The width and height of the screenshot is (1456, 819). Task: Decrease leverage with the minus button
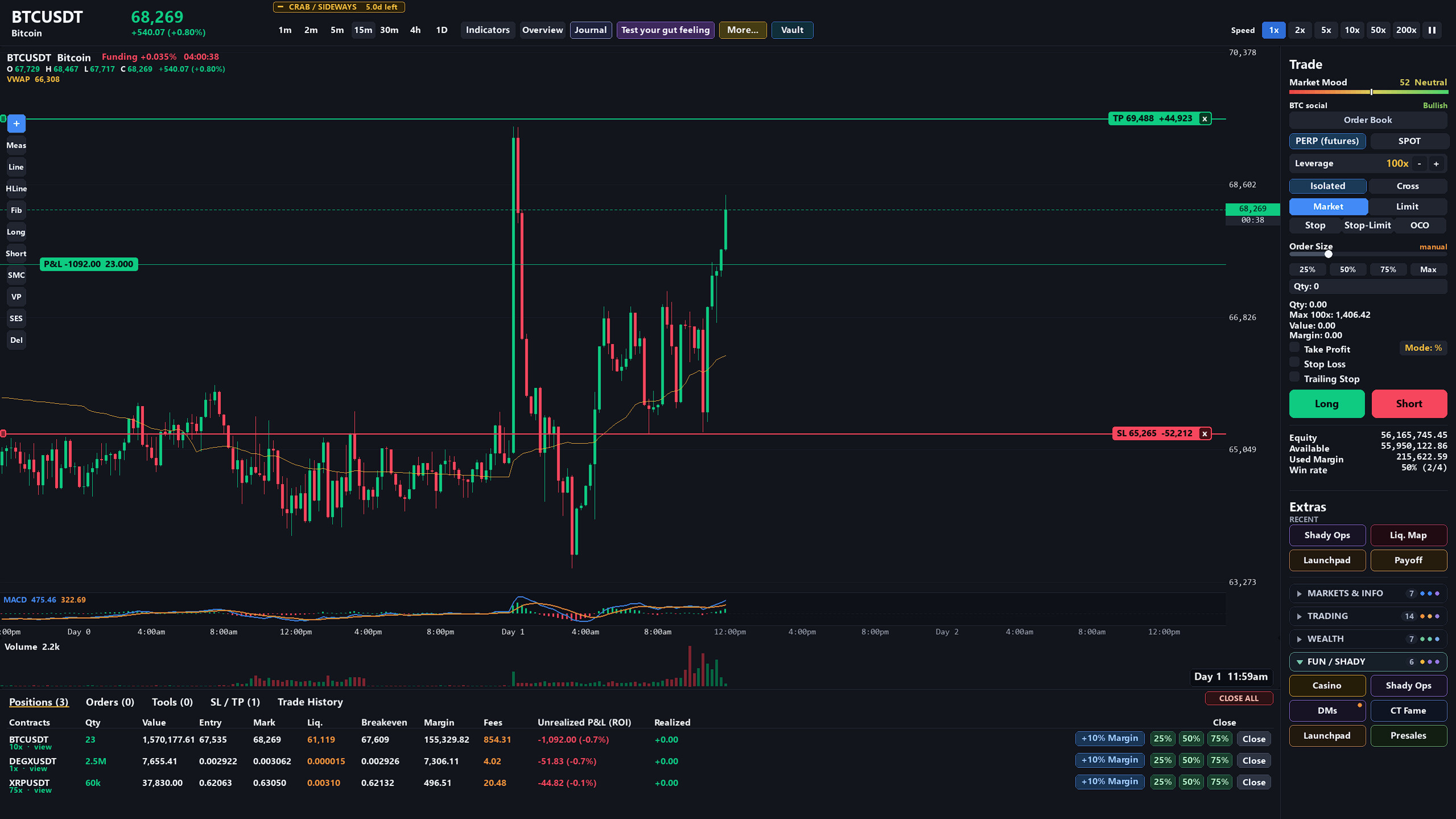tap(1420, 163)
